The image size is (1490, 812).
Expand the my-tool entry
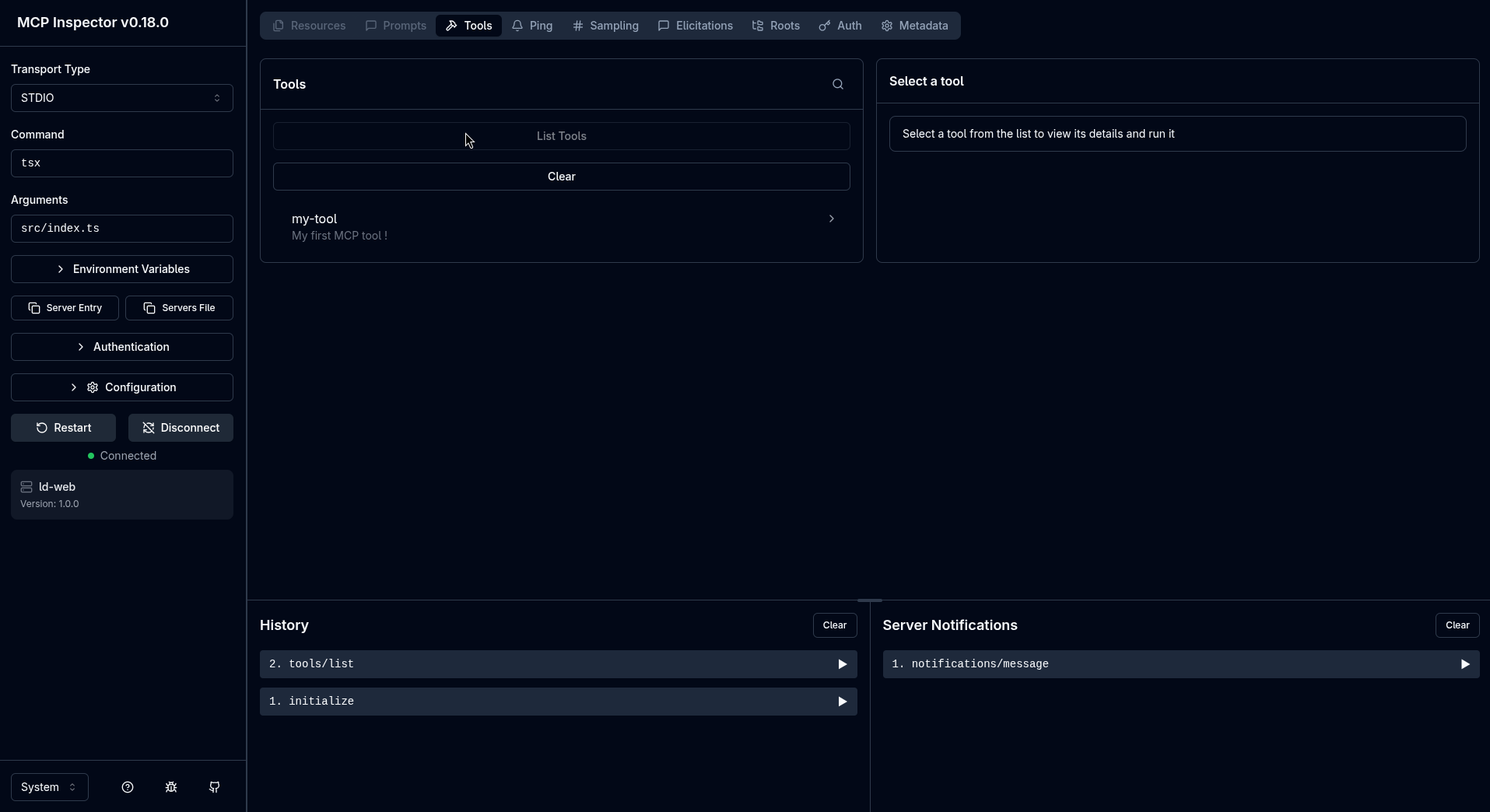[830, 219]
